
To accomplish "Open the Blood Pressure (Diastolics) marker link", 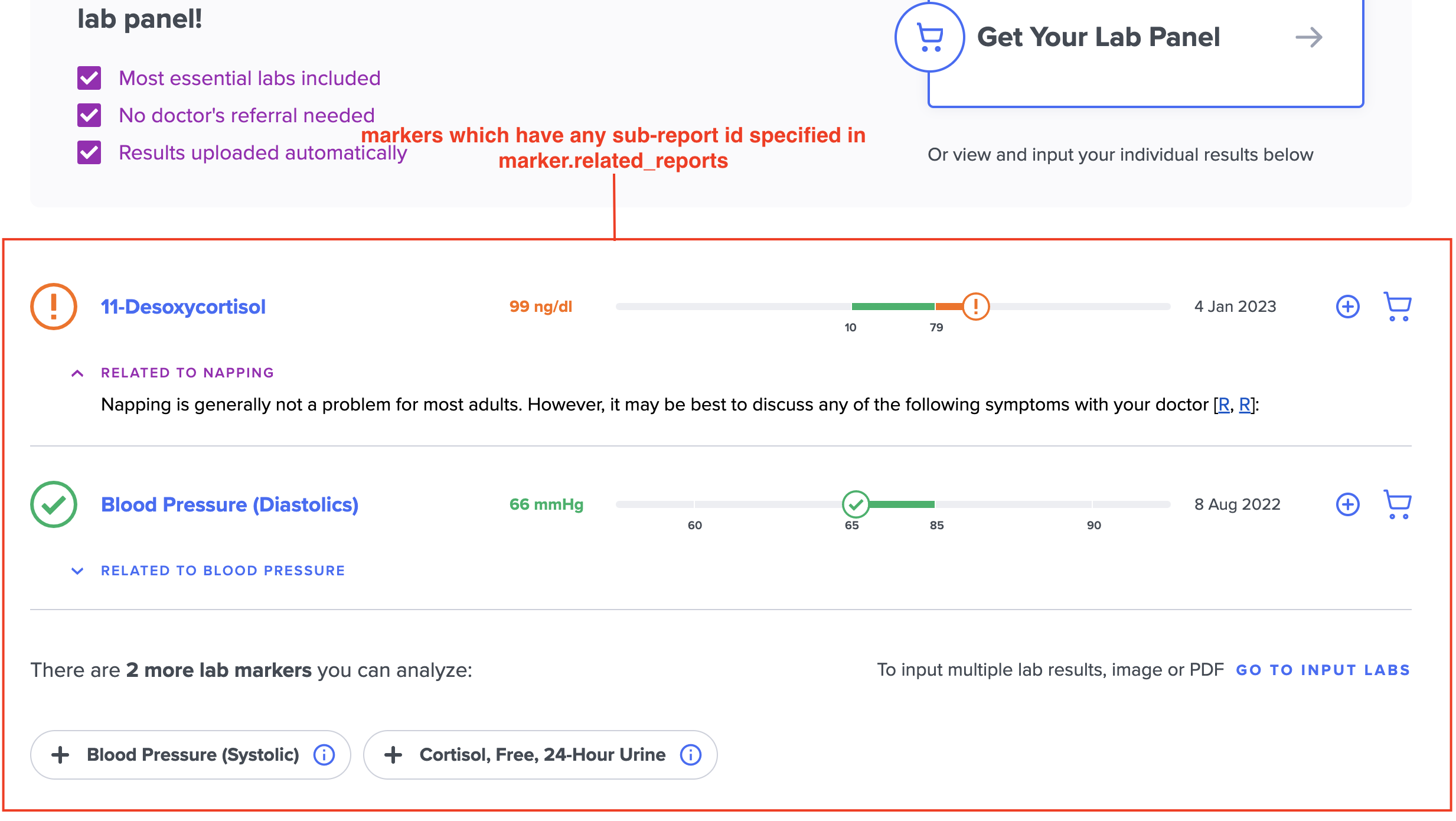I will tap(230, 504).
